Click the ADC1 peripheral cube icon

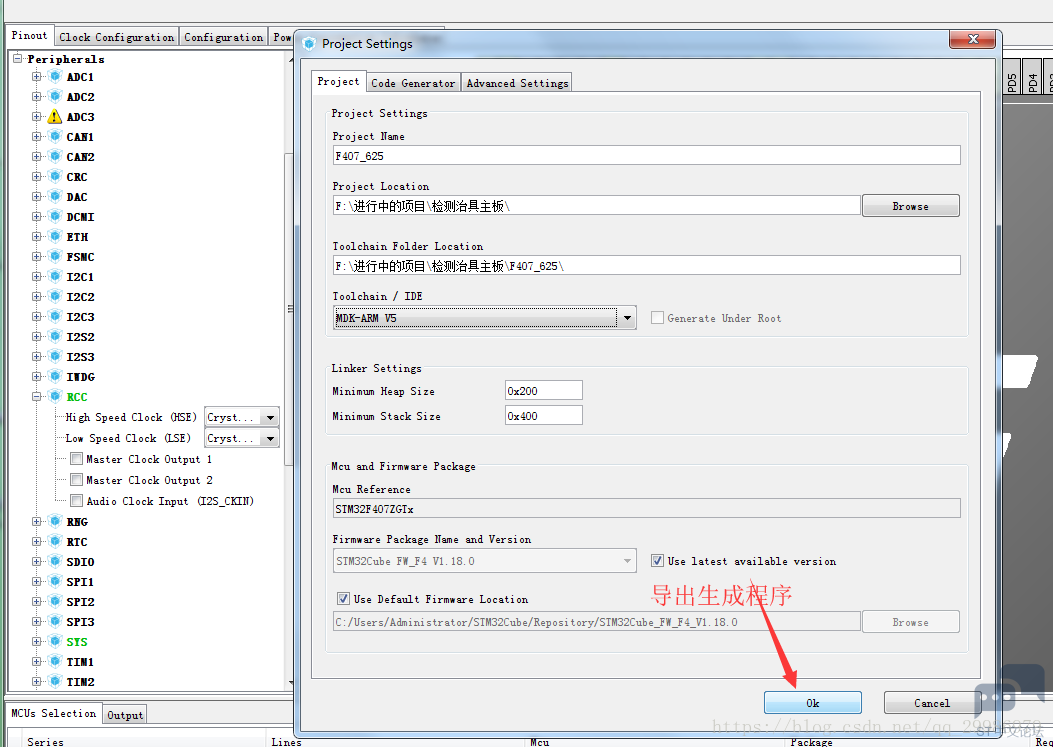tap(55, 77)
